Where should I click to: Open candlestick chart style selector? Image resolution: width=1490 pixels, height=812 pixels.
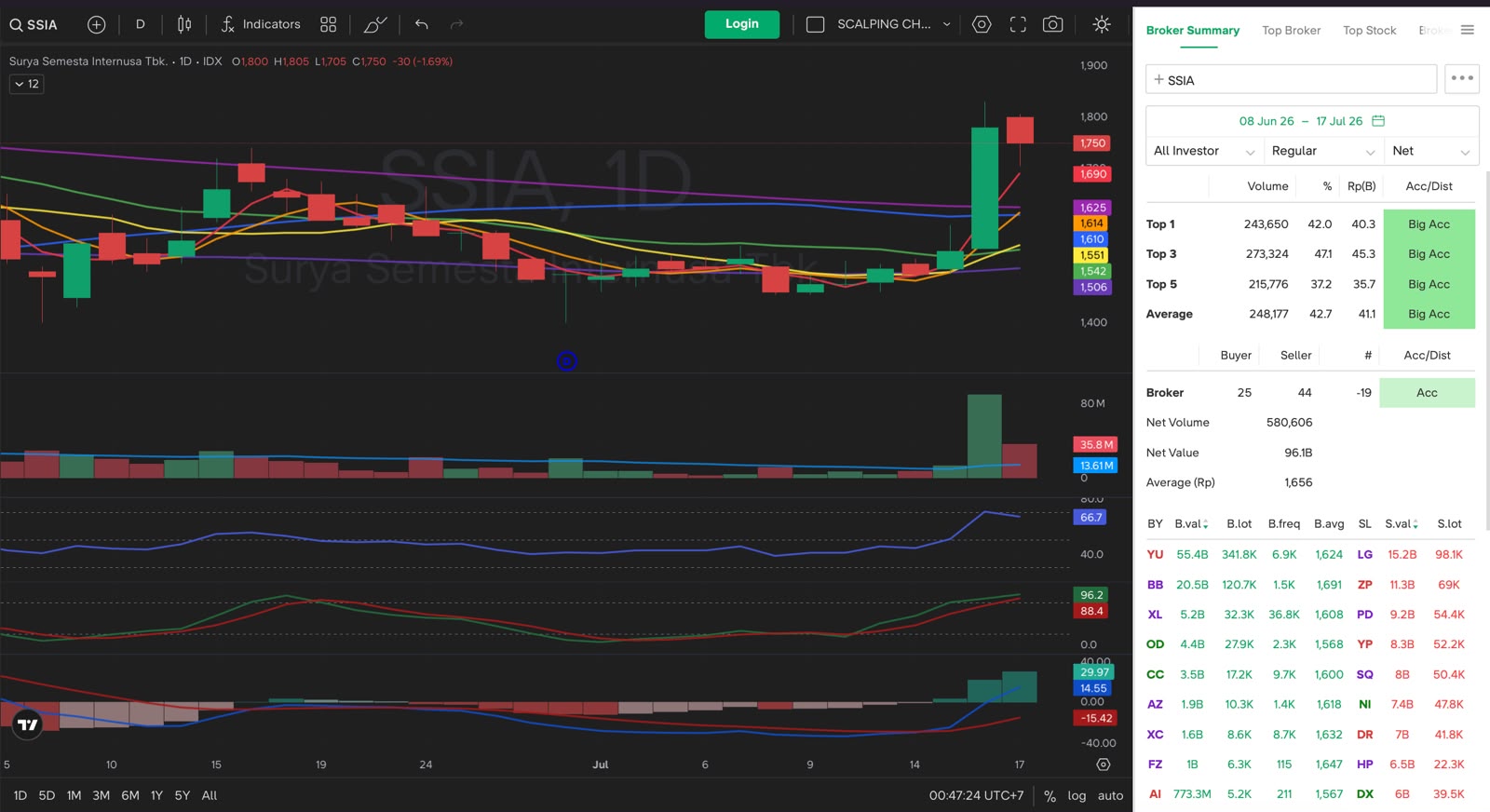[x=184, y=24]
